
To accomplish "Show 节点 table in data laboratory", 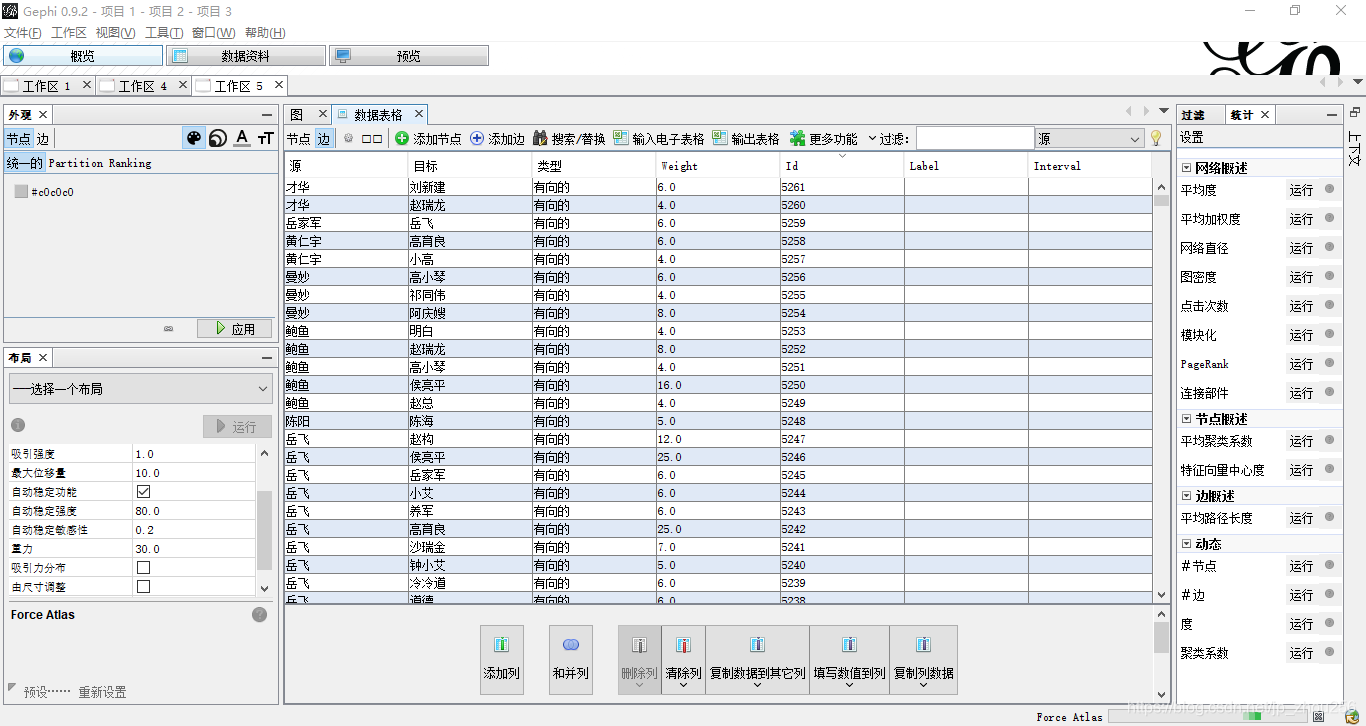I will (x=299, y=139).
